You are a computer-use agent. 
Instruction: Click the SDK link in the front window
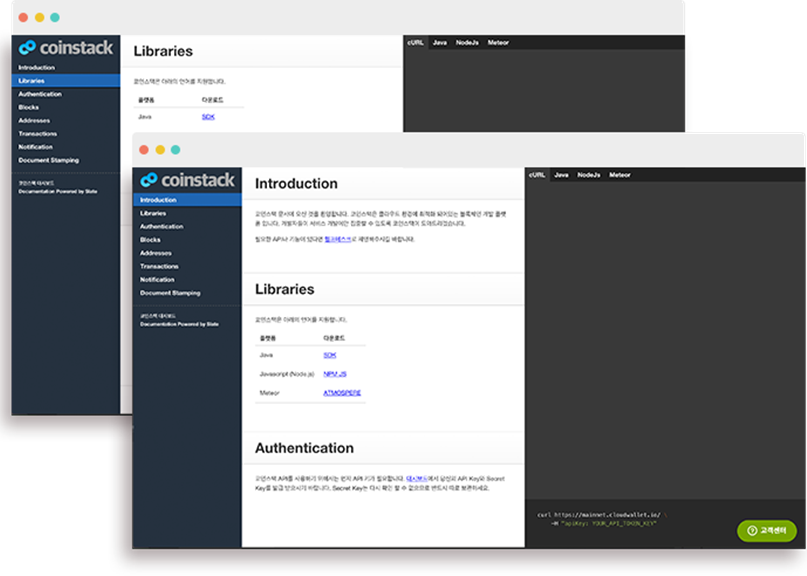click(329, 355)
